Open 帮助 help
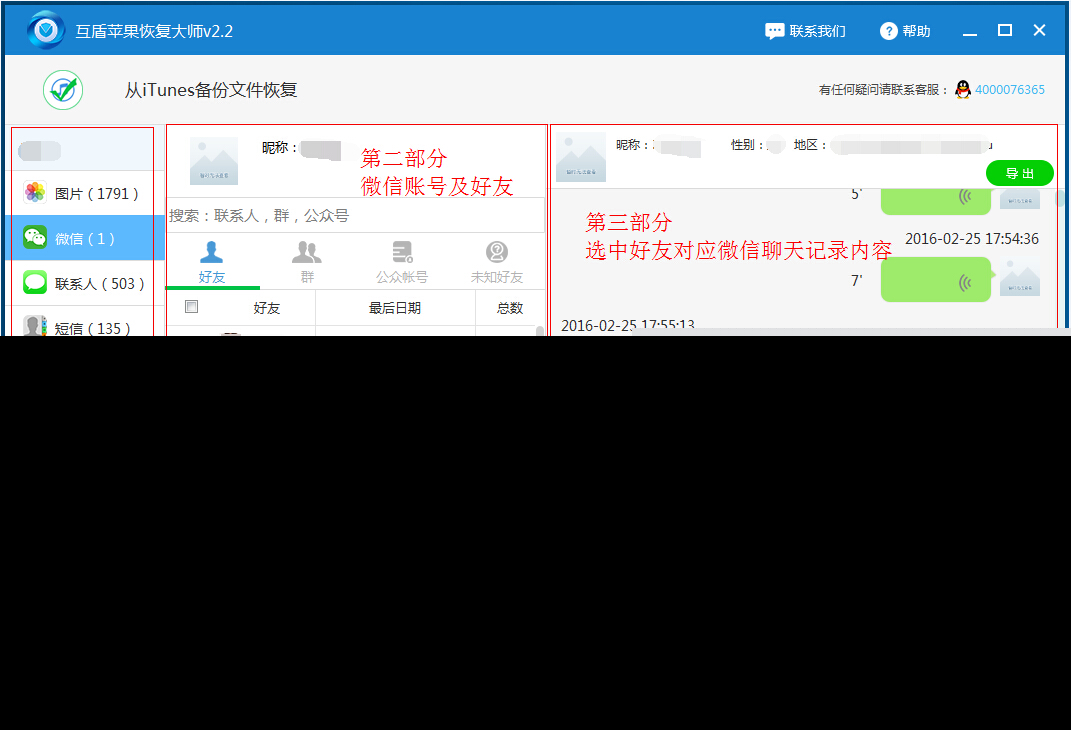The width and height of the screenshot is (1071, 730). pyautogui.click(x=905, y=31)
